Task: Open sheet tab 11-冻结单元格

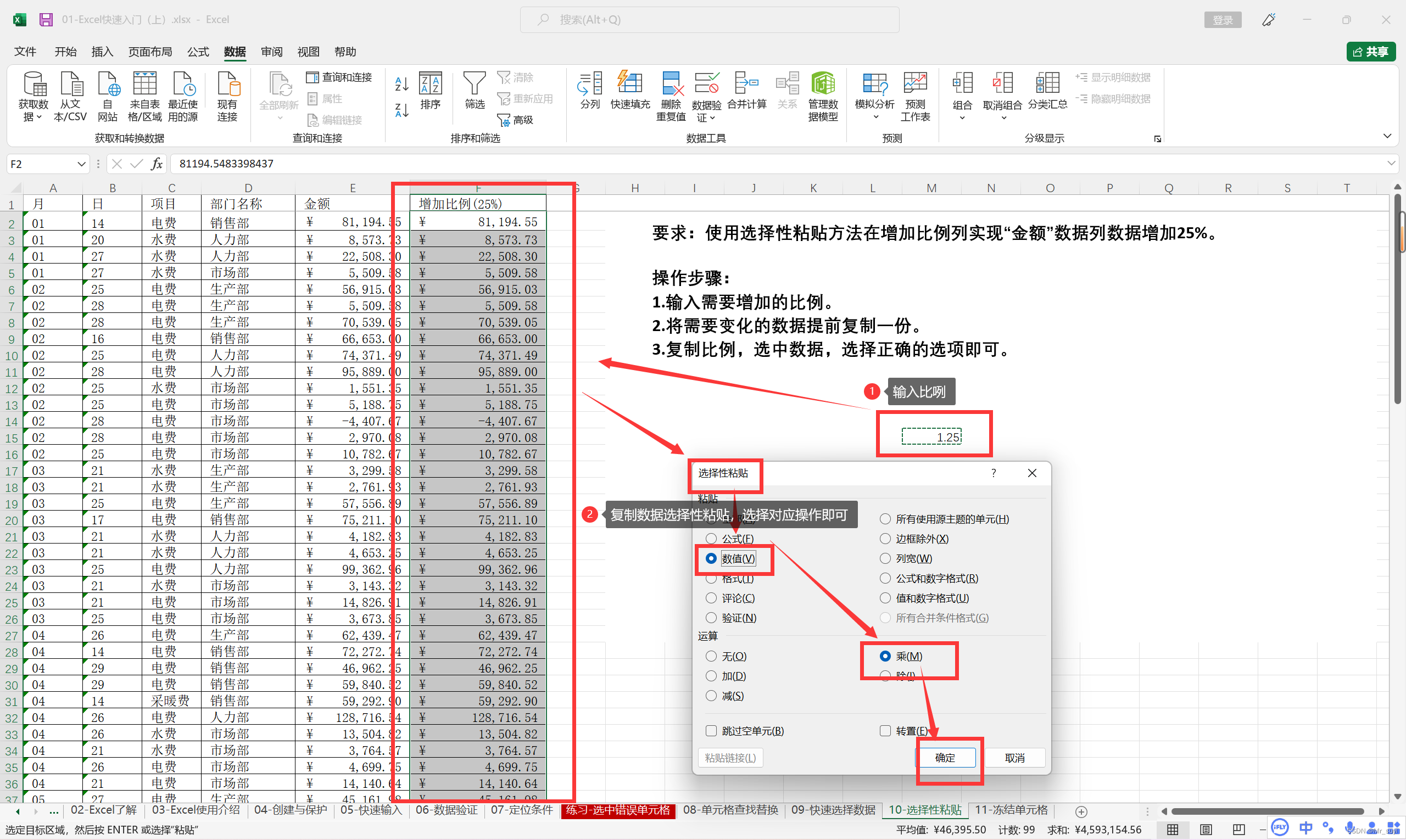Action: tap(1011, 810)
